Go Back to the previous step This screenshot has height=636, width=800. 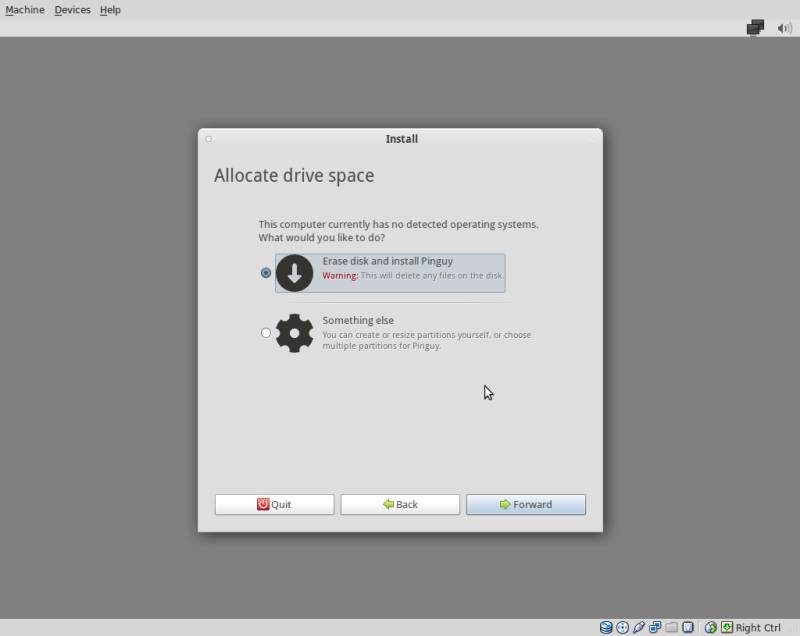tap(400, 504)
